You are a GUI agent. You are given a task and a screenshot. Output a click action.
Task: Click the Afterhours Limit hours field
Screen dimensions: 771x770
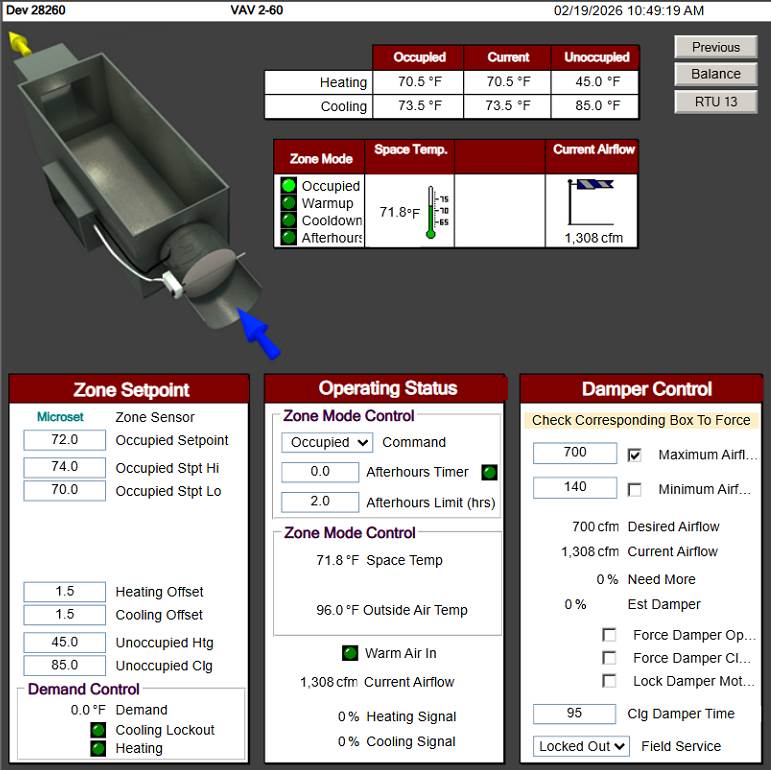tap(320, 502)
